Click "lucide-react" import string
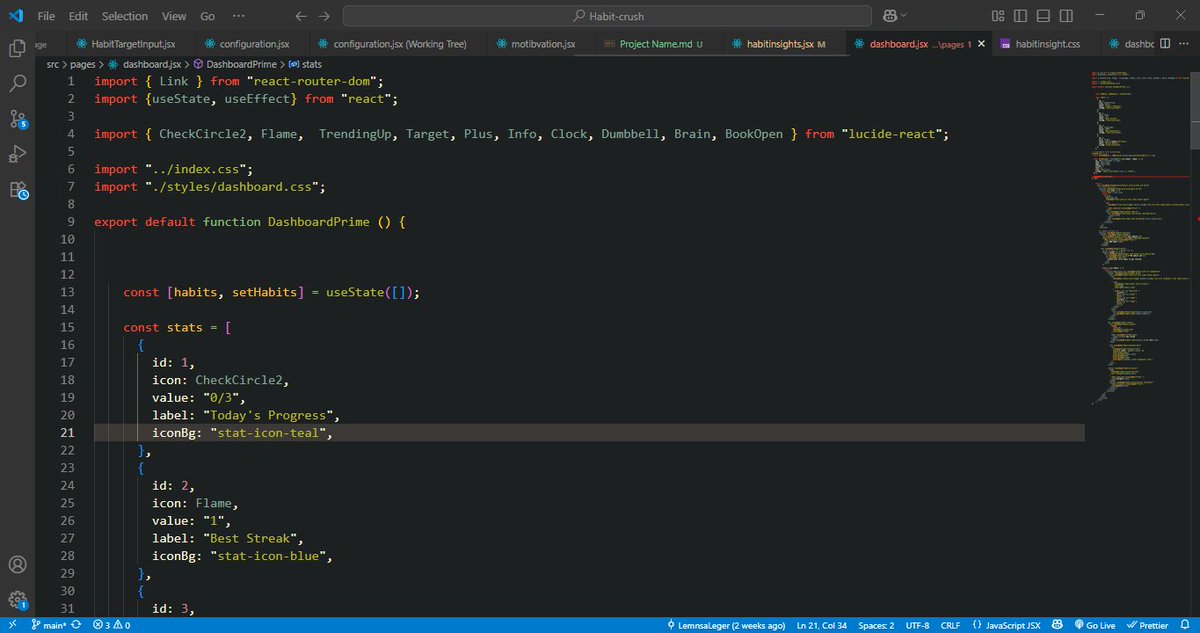1200x633 pixels. pos(893,134)
